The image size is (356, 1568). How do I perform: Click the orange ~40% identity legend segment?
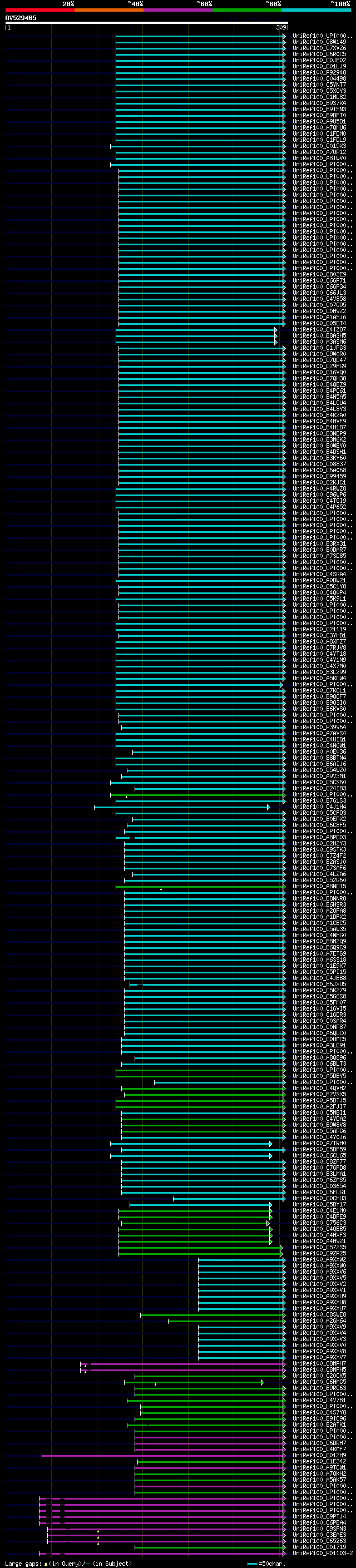(x=109, y=10)
